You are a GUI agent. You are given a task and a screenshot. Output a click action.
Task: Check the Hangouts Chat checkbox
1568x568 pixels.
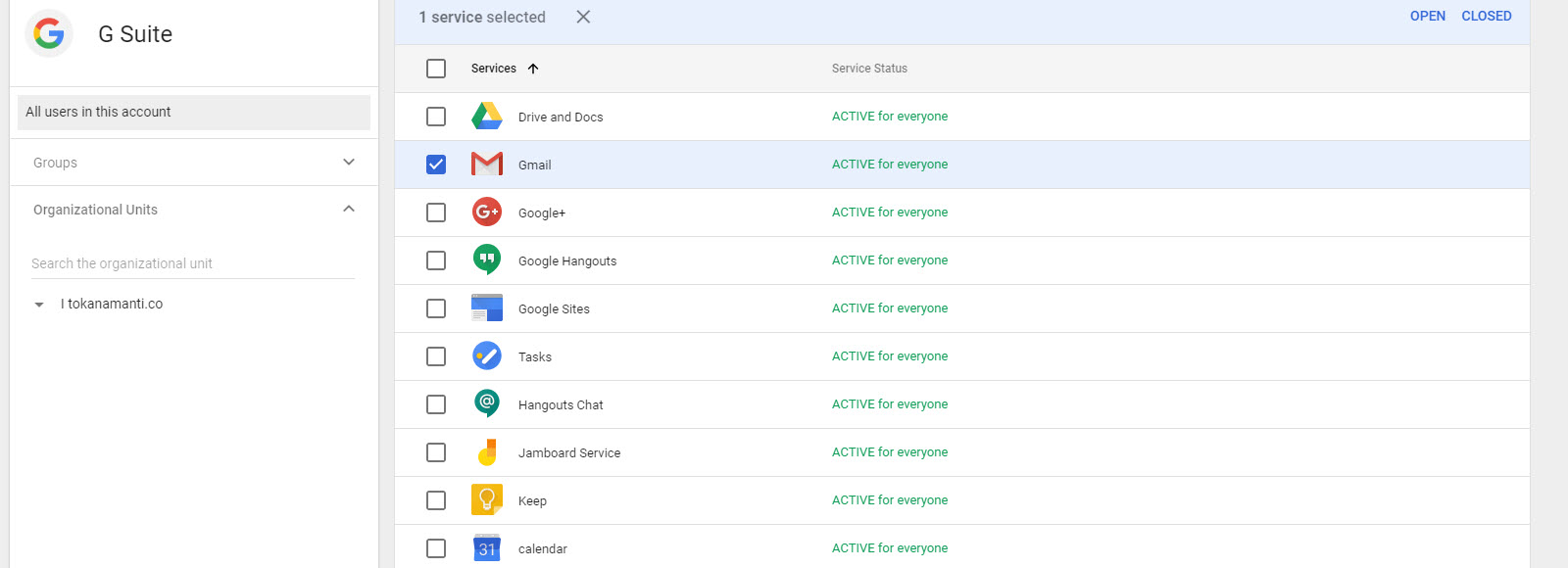[x=436, y=404]
